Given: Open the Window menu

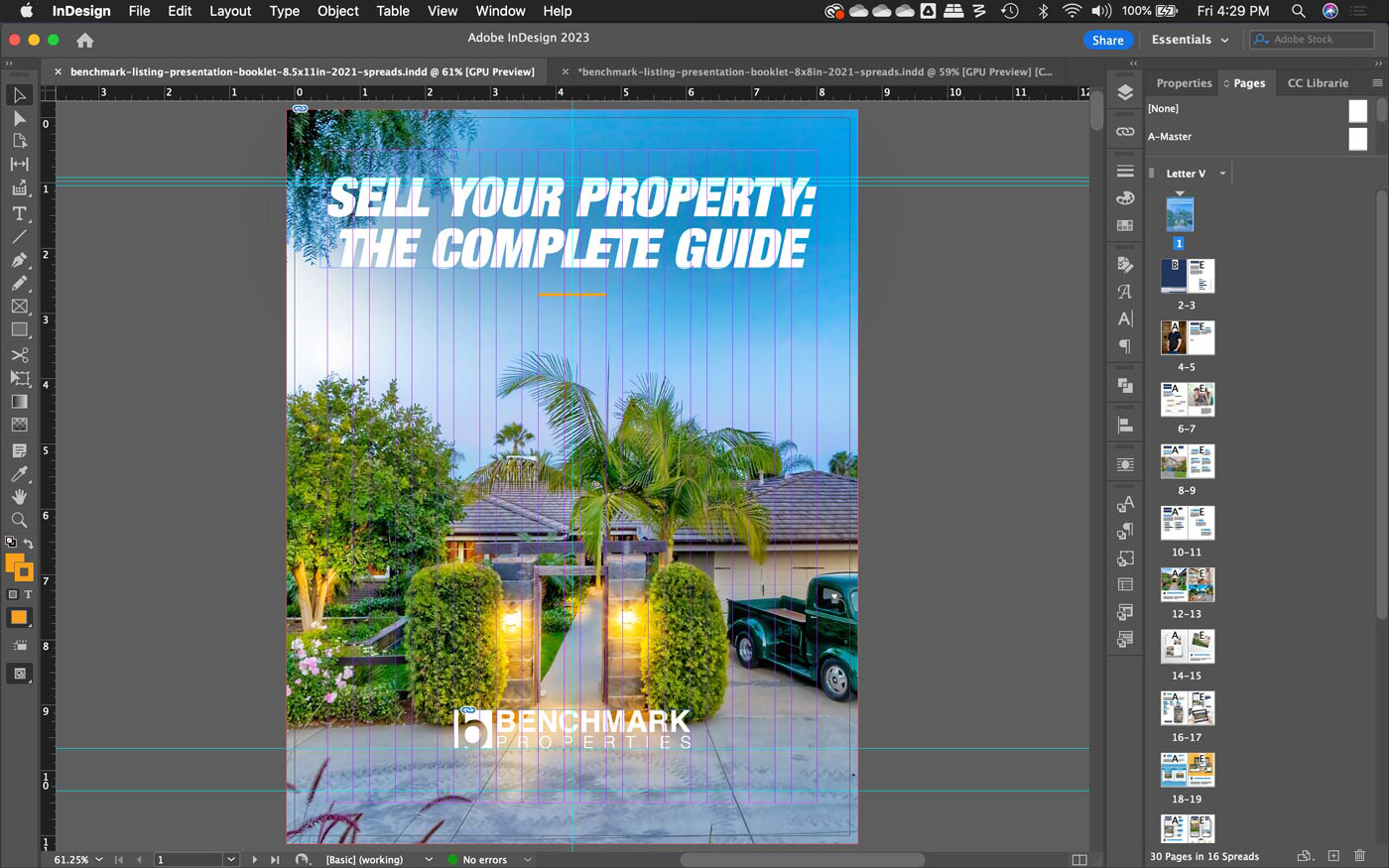Looking at the screenshot, I should 500,11.
